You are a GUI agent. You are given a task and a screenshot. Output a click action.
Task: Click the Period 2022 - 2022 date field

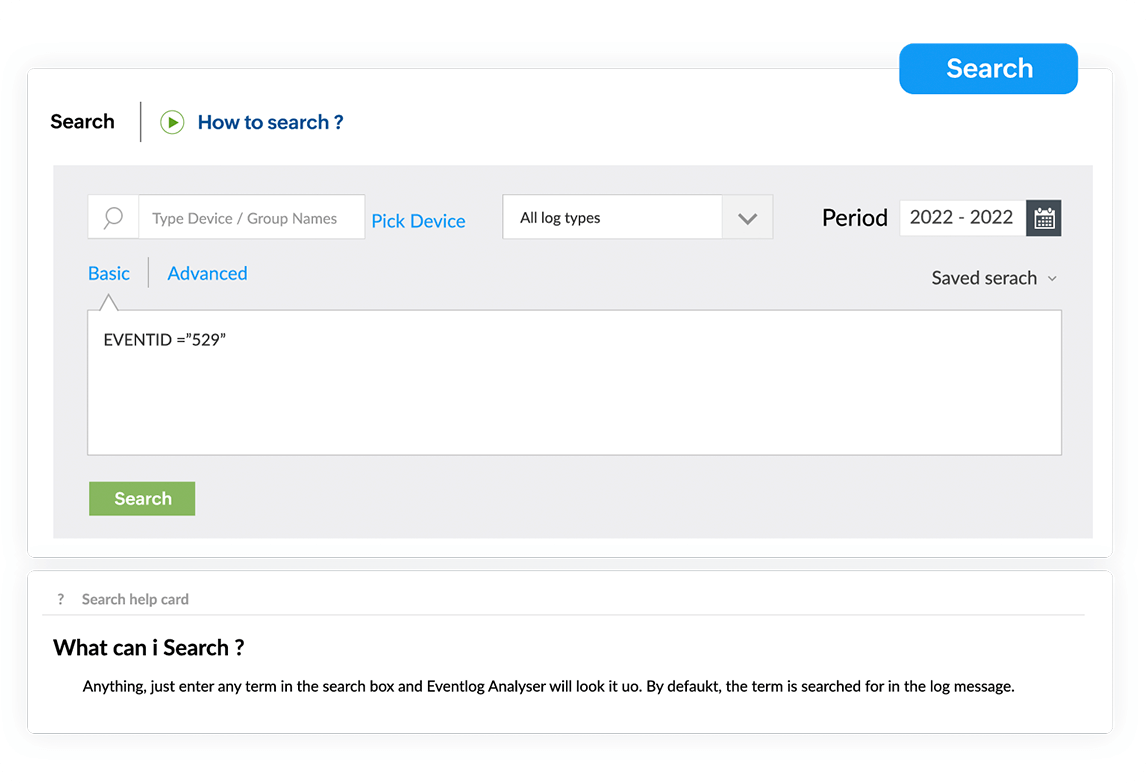(x=961, y=217)
